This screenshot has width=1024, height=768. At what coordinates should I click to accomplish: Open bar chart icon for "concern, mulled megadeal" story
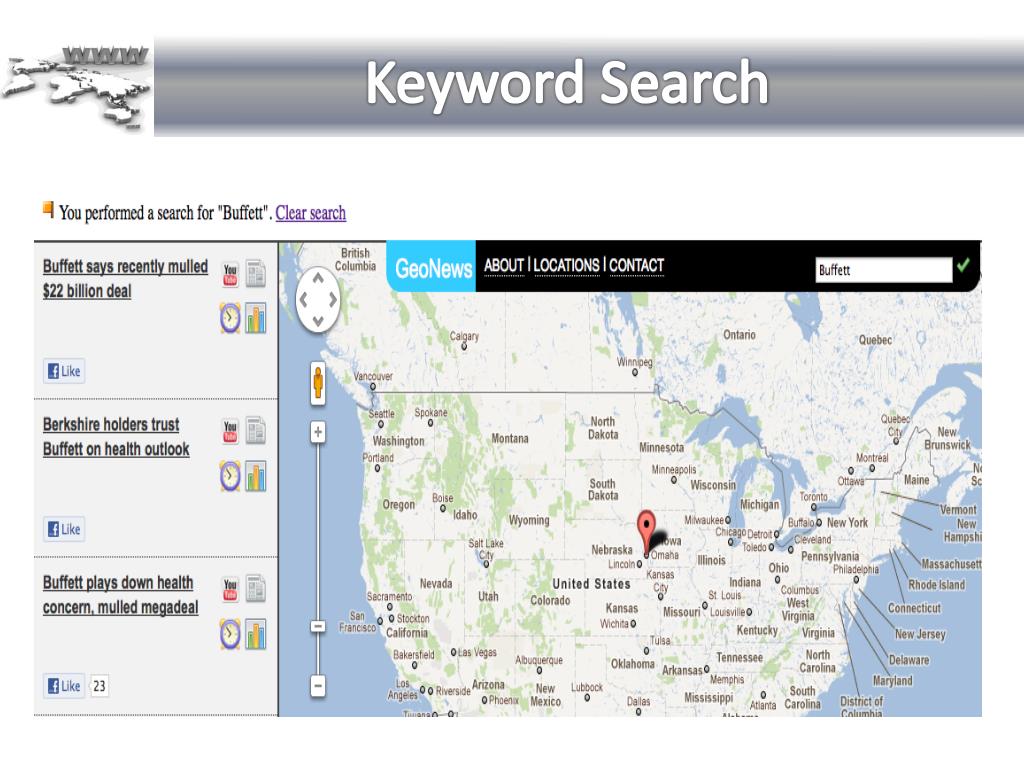256,633
